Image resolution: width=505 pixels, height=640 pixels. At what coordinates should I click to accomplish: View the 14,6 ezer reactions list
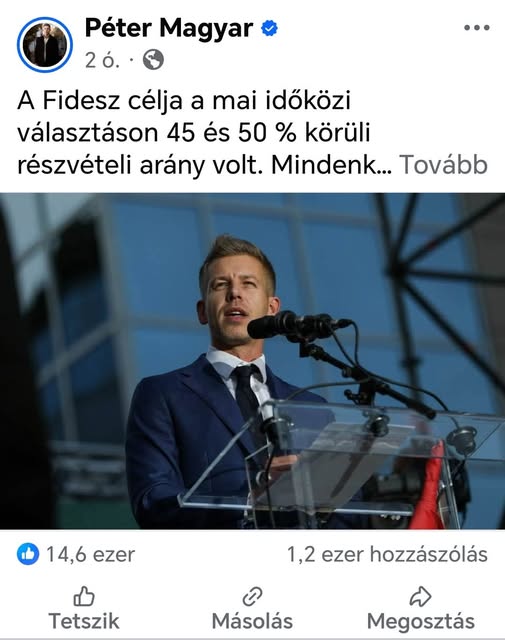point(90,554)
